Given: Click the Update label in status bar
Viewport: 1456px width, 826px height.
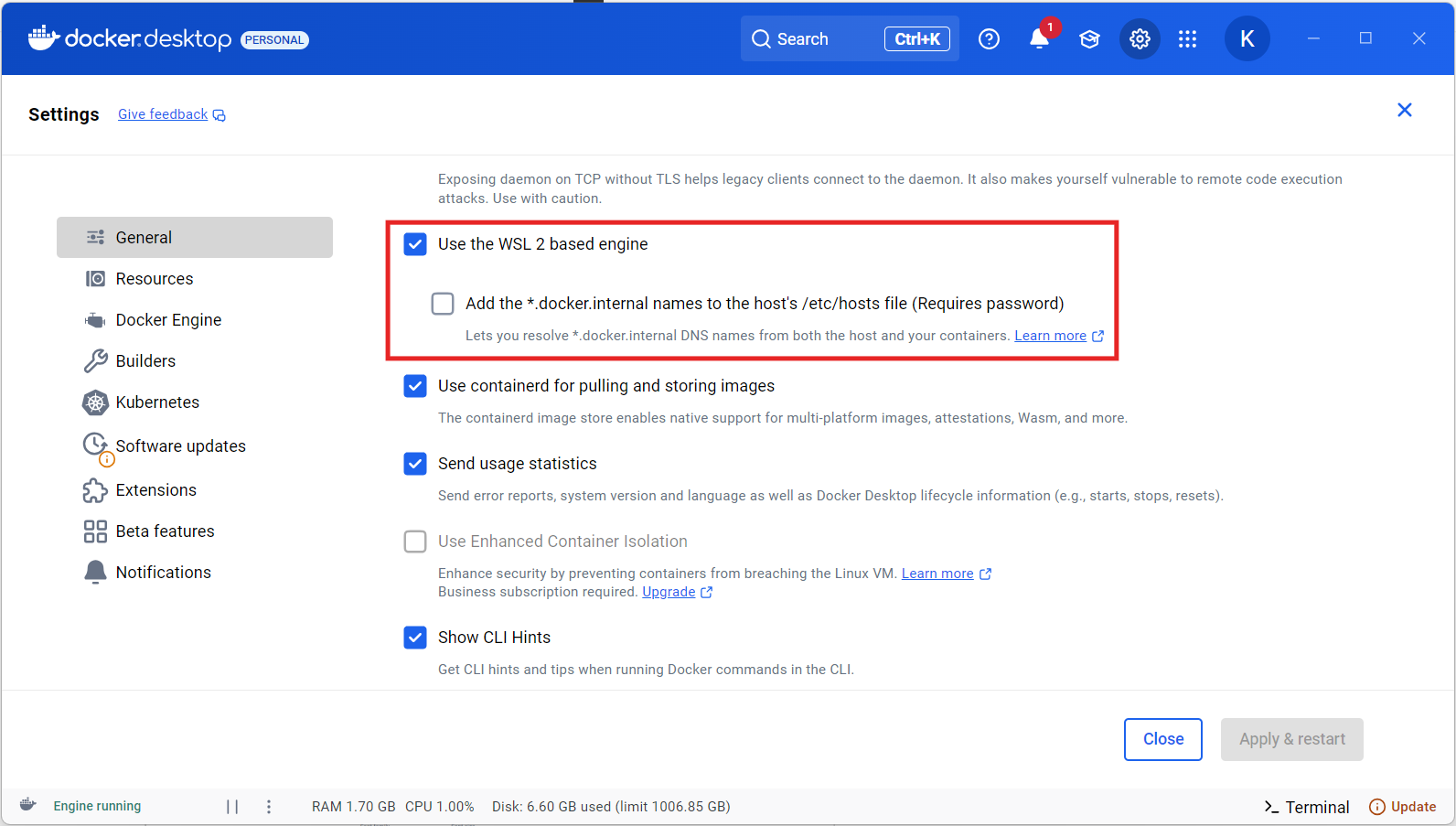Looking at the screenshot, I should click(1413, 807).
